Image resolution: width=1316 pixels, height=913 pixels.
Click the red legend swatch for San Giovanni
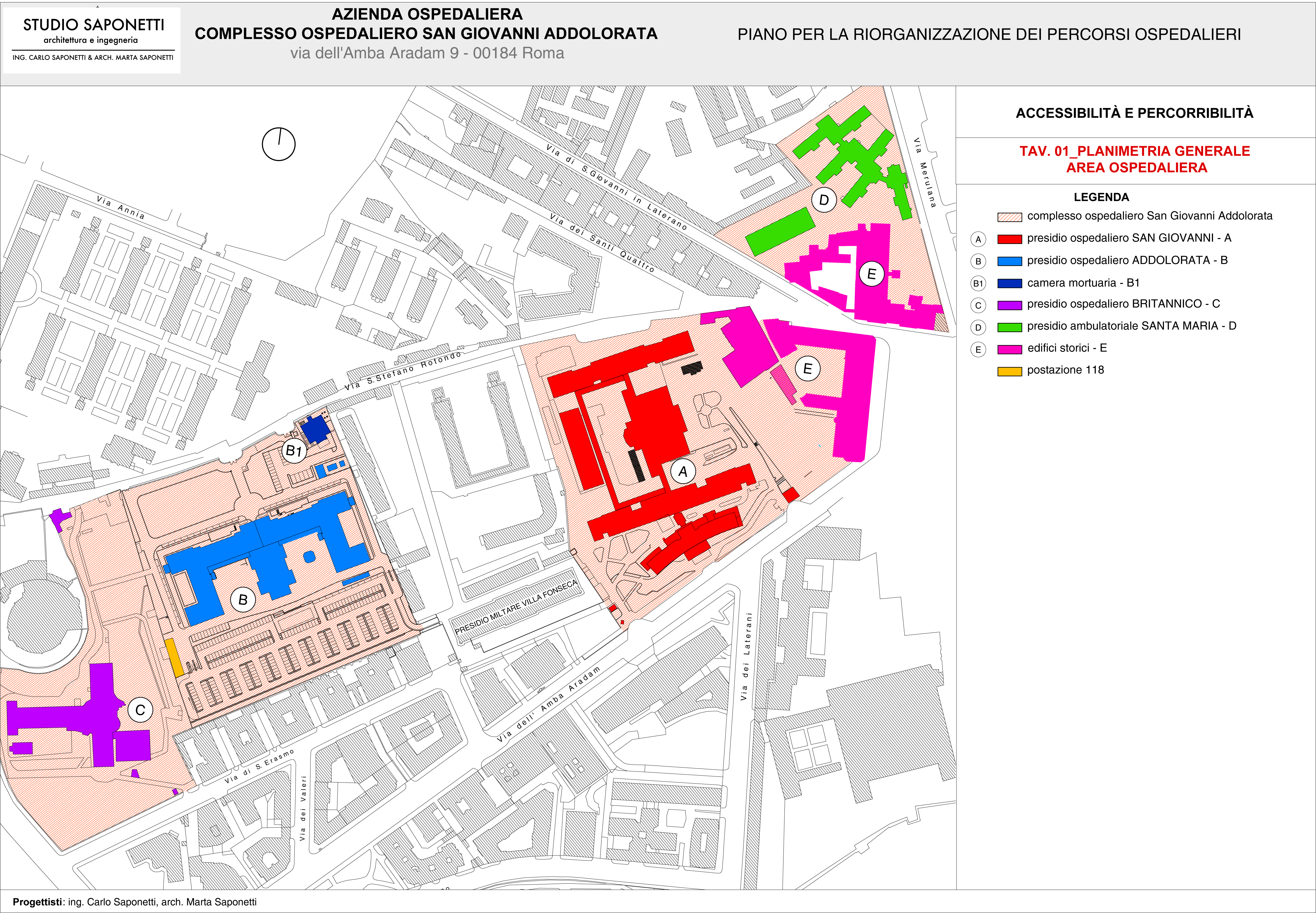click(1009, 239)
